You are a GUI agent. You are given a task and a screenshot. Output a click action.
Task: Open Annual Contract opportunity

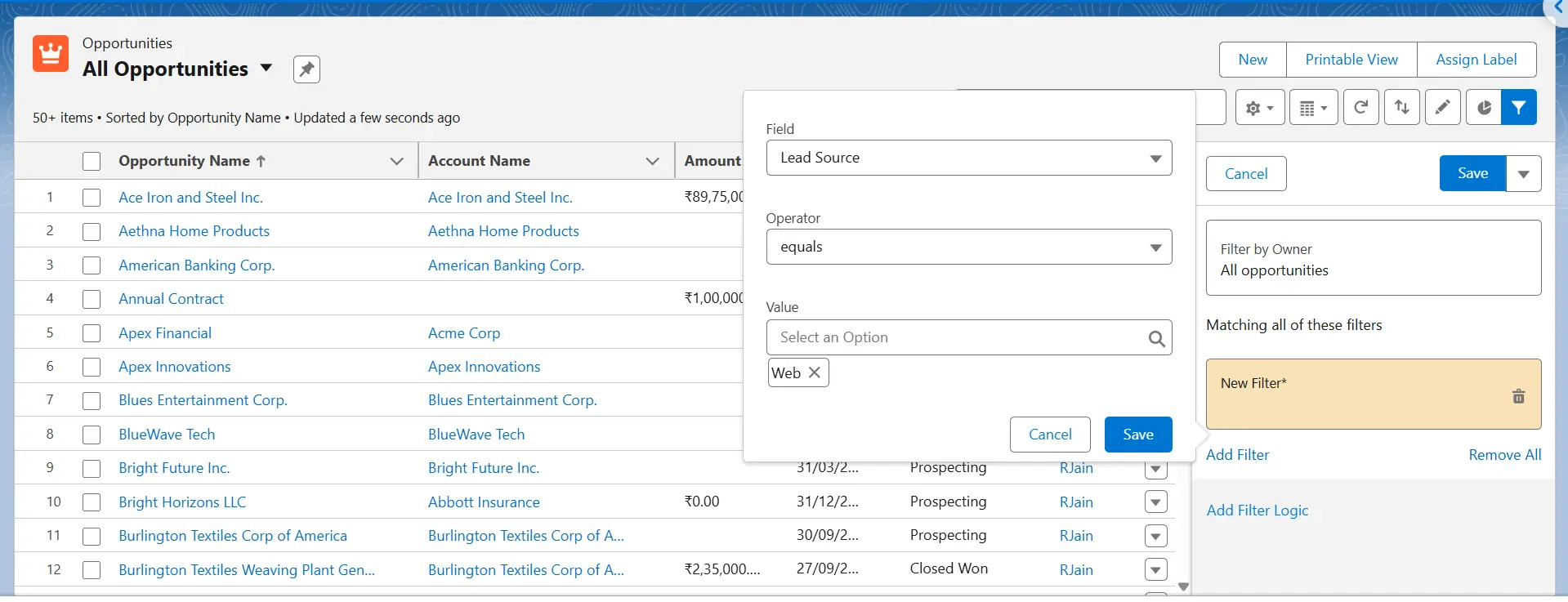[x=171, y=299]
